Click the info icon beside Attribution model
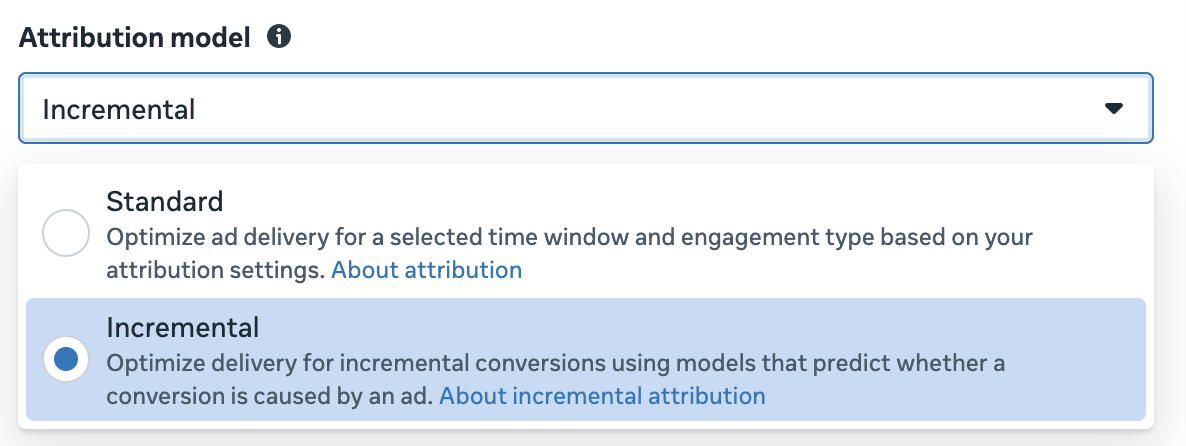1186x446 pixels. click(279, 38)
